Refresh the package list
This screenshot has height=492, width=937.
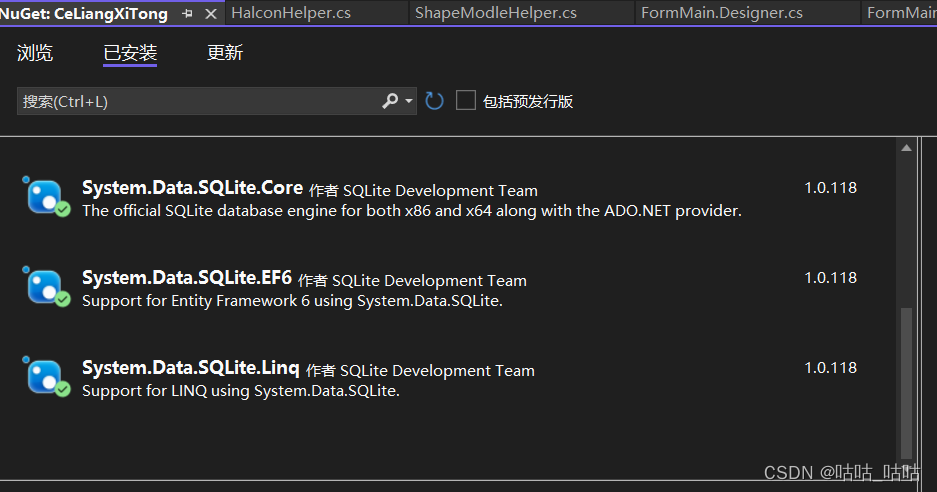434,101
